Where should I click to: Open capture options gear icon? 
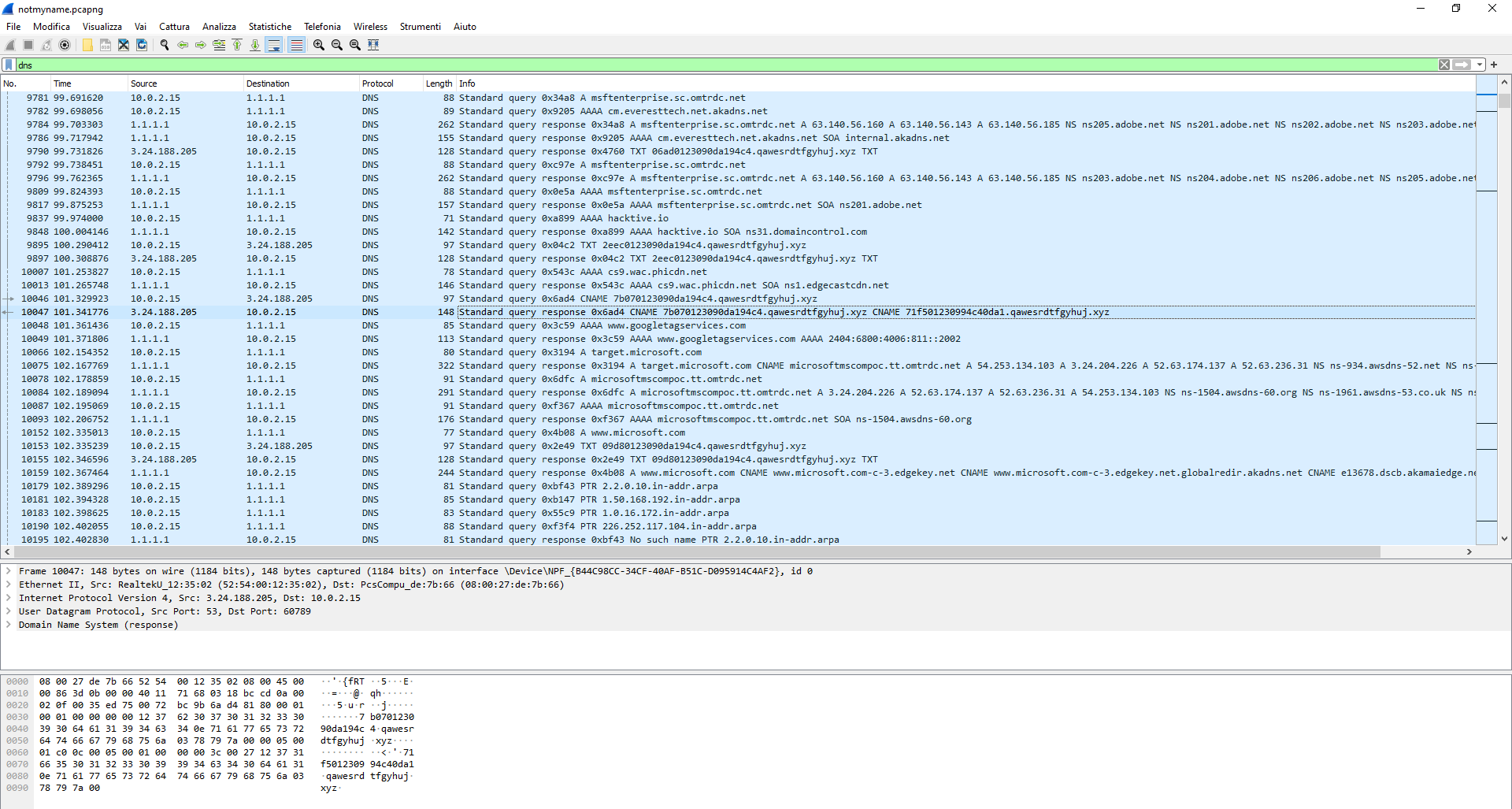coord(65,45)
